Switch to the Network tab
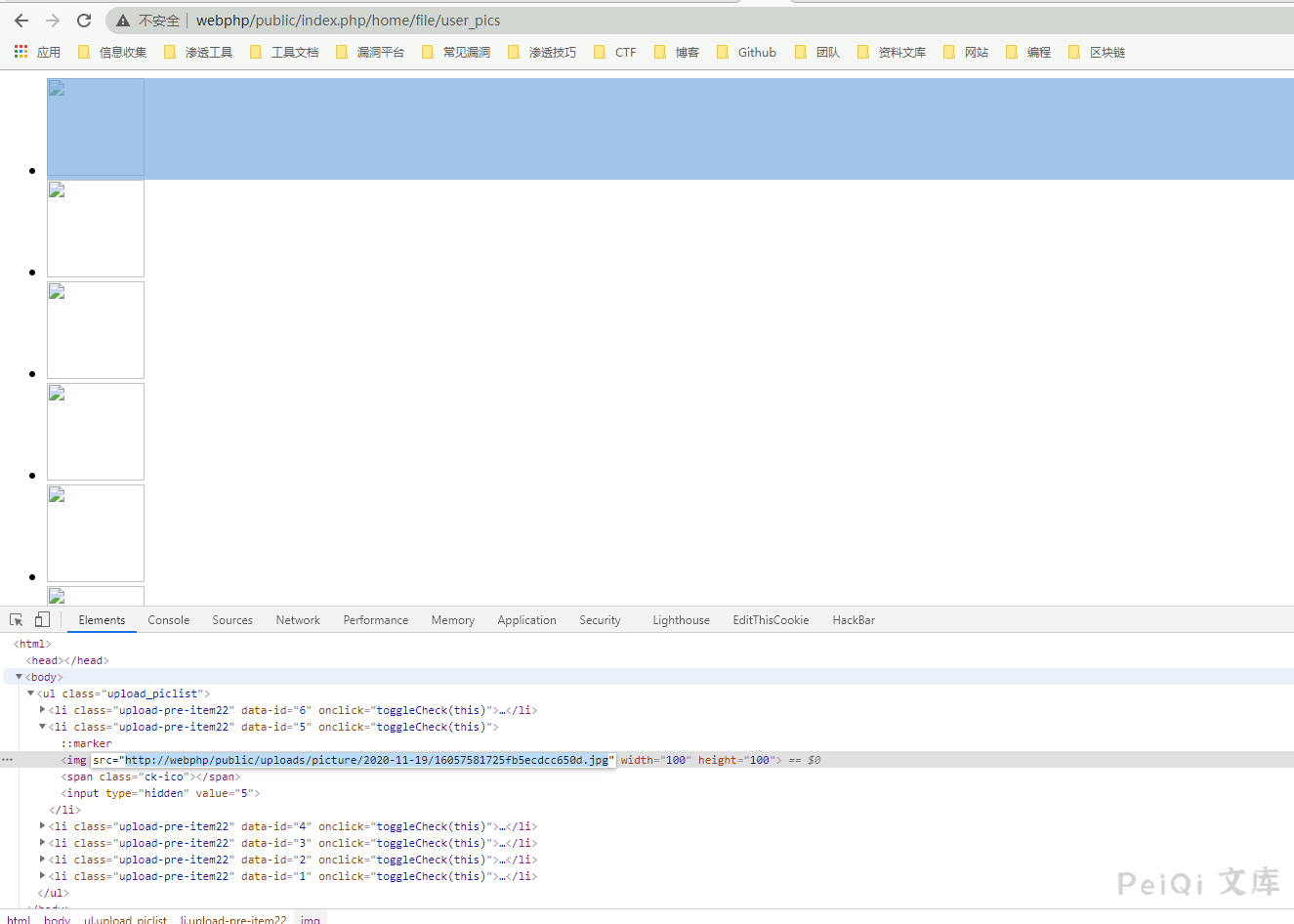Image resolution: width=1294 pixels, height=924 pixels. (x=298, y=620)
